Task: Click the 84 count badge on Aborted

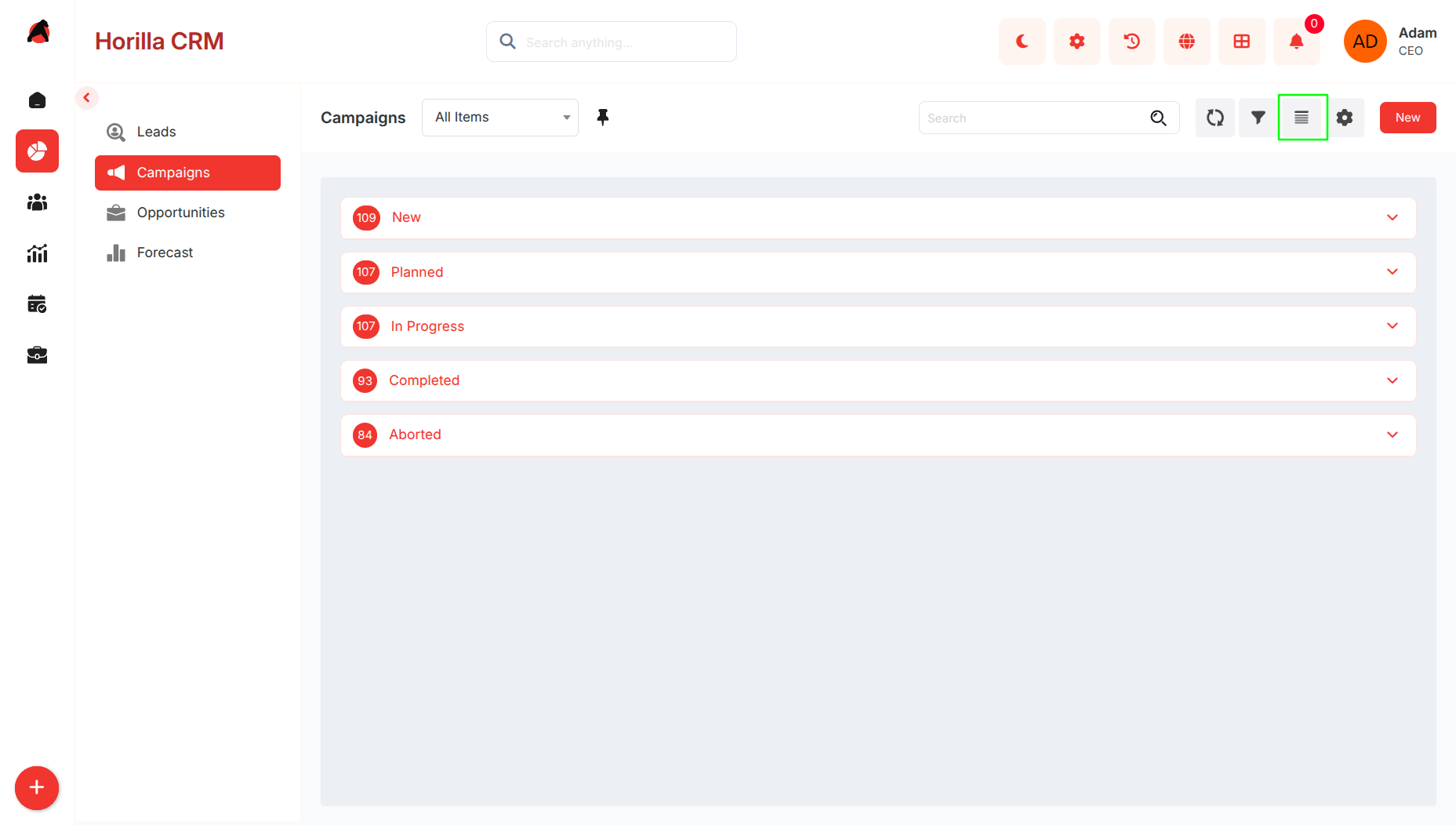Action: [x=365, y=434]
